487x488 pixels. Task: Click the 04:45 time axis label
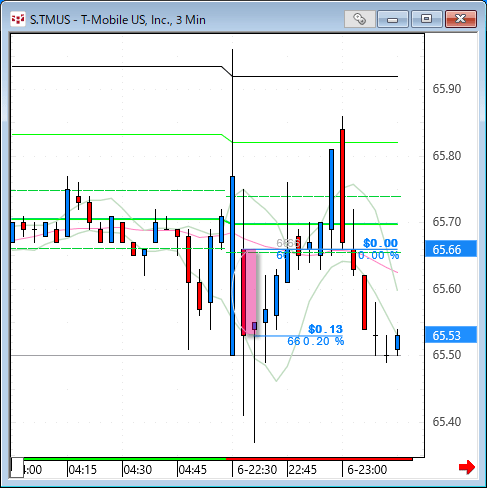193,470
